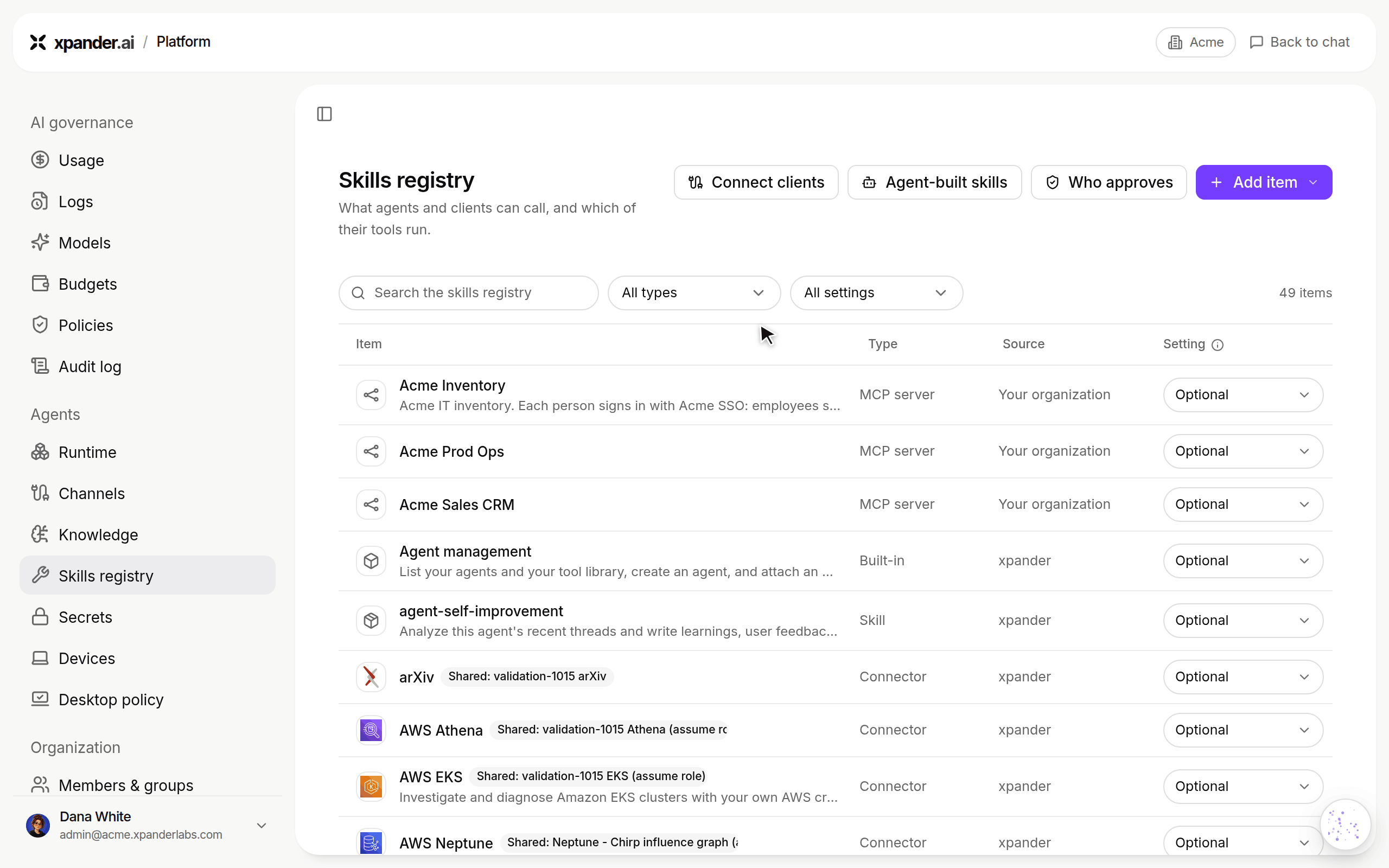The width and height of the screenshot is (1389, 868).
Task: Click Dana White's avatar picture
Action: click(38, 826)
